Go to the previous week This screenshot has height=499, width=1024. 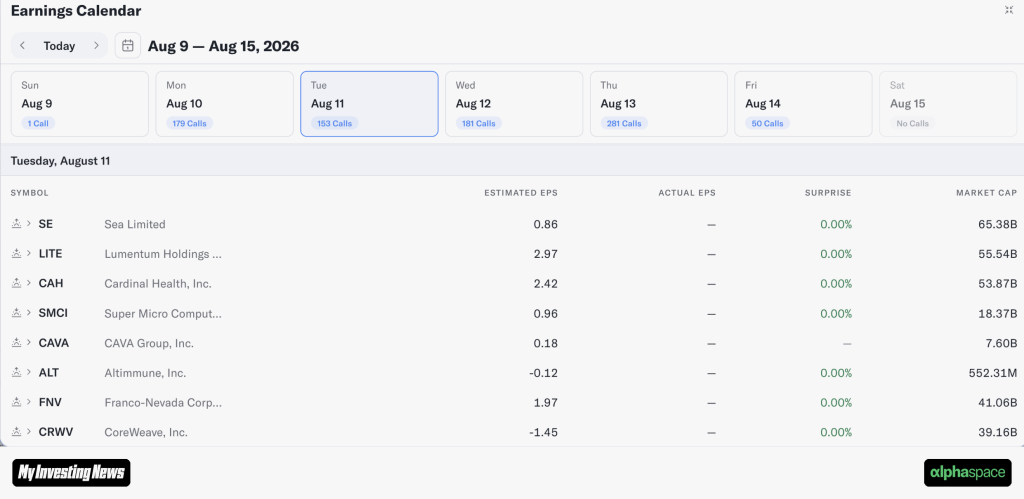click(x=23, y=46)
